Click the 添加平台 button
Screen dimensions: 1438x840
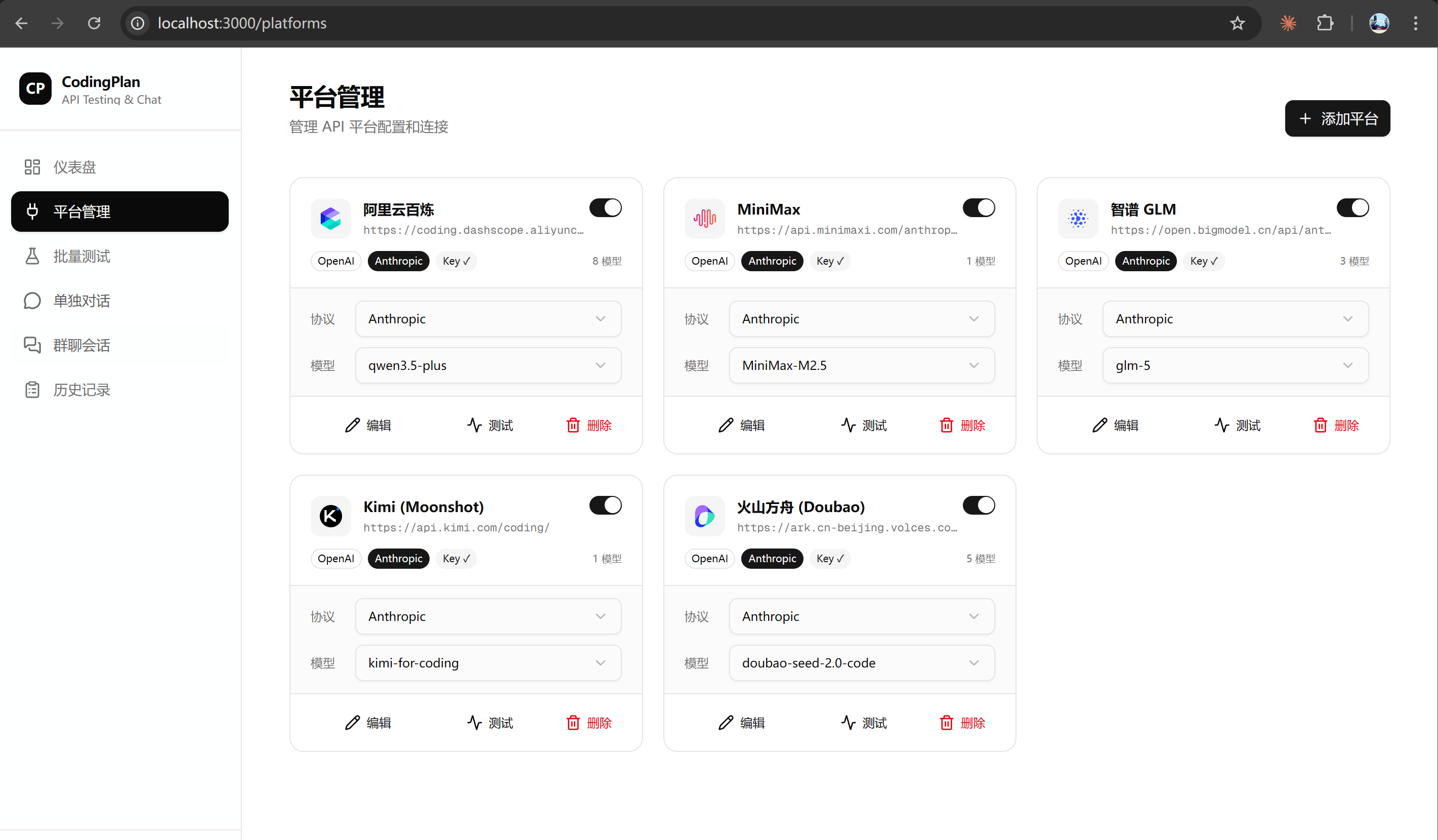1337,119
